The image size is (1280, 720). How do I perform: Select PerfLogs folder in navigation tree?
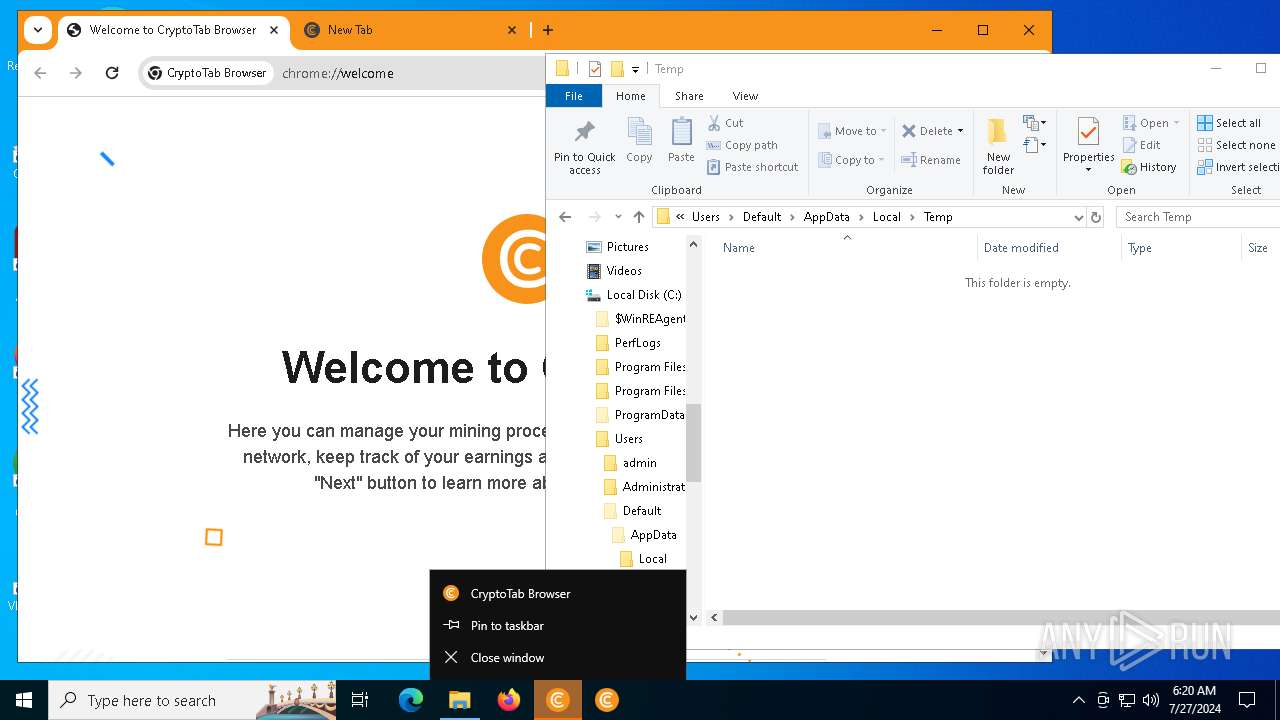(x=637, y=343)
